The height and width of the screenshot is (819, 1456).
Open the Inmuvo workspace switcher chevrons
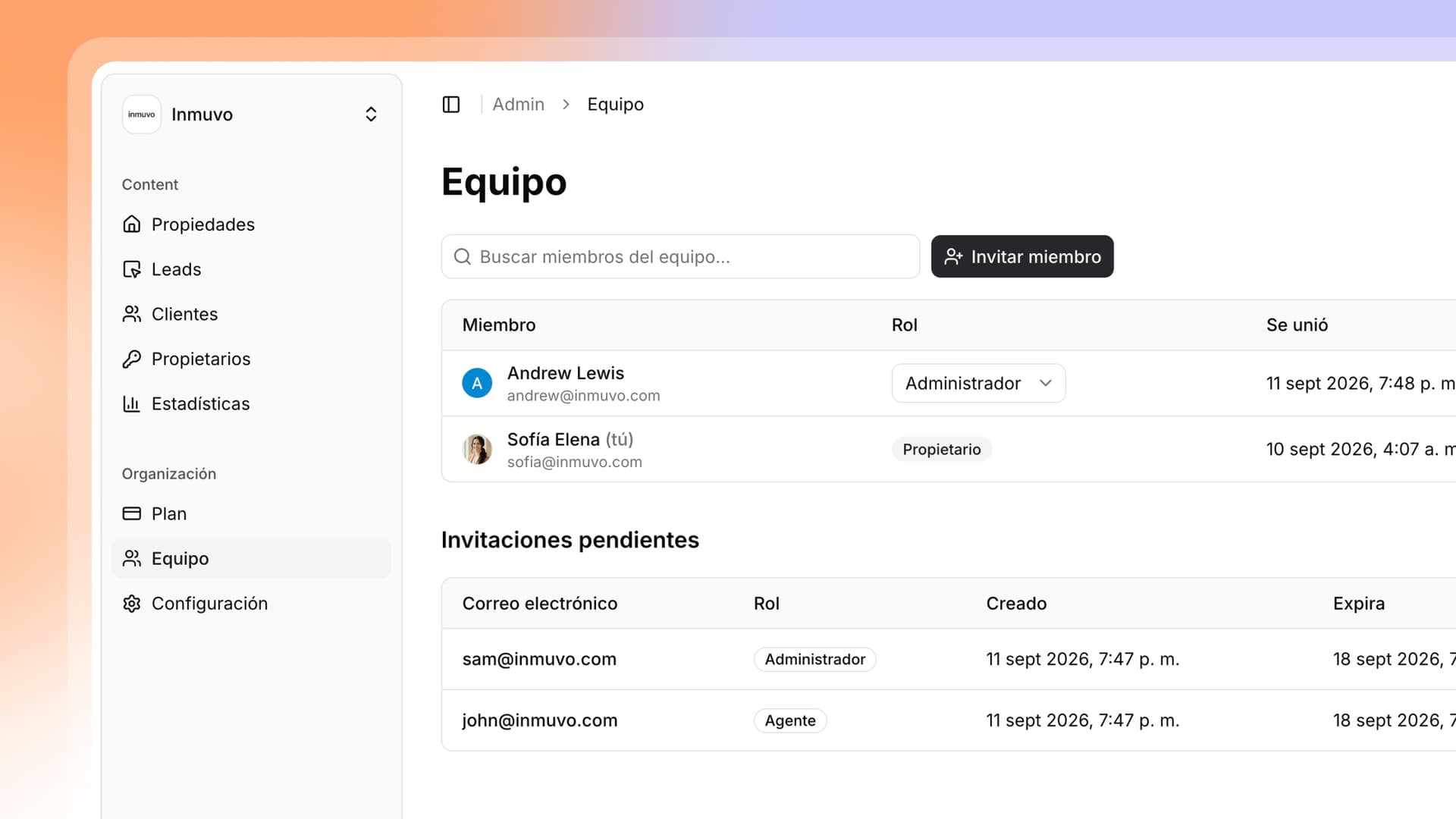pyautogui.click(x=371, y=115)
